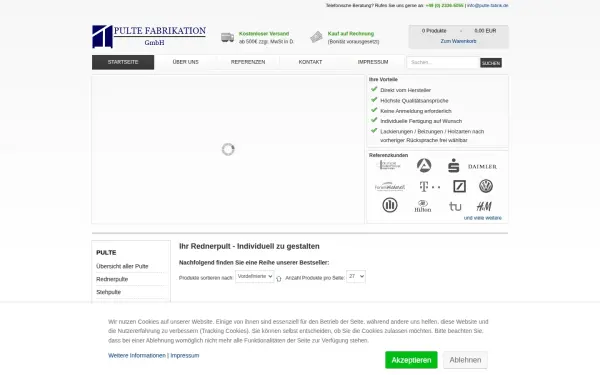Click the small refresh icon beside sort dropdown
Image resolution: width=600 pixels, height=375 pixels.
pos(279,279)
